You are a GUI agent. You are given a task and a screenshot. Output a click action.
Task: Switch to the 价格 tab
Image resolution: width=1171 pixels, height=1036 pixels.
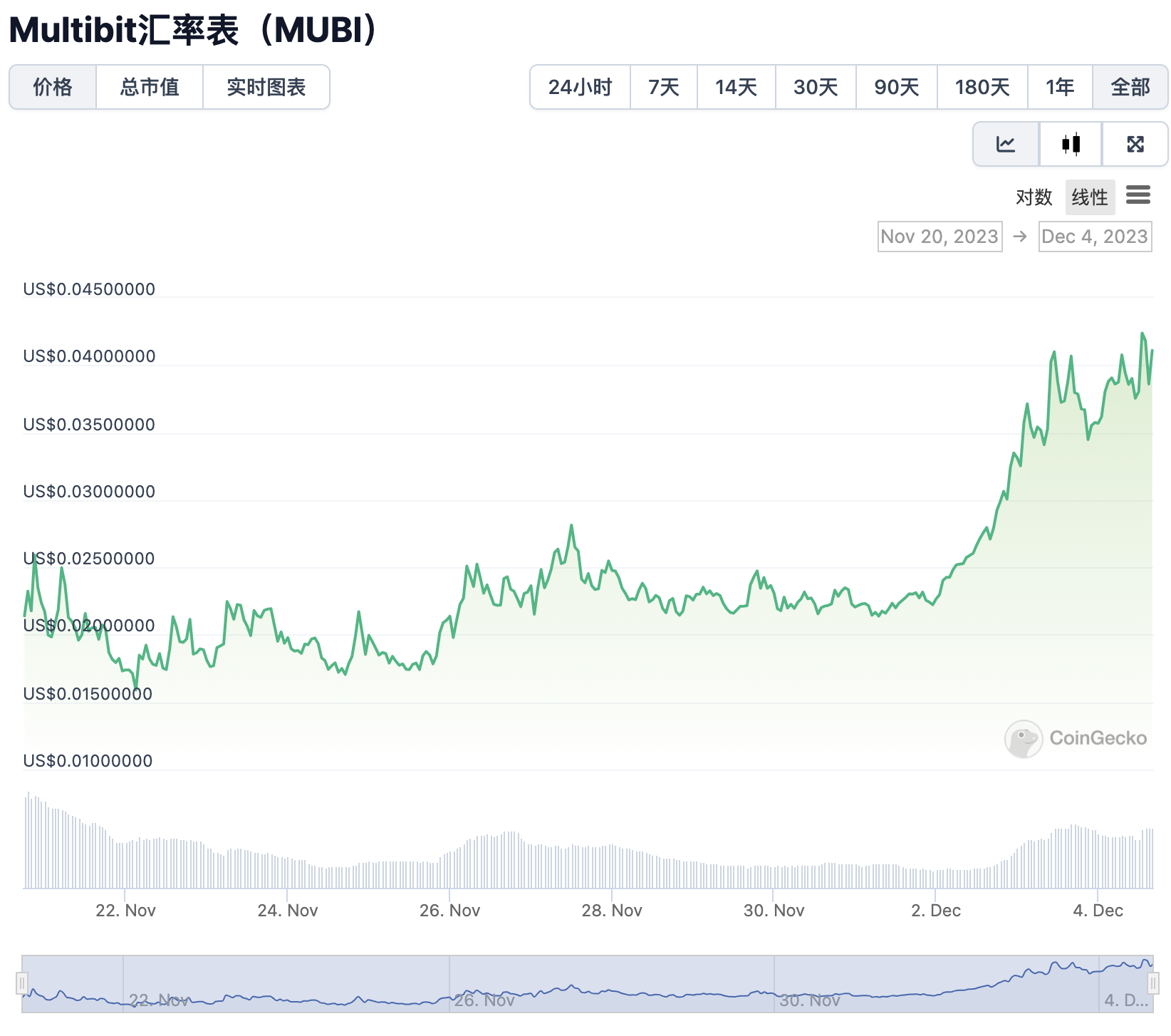pos(53,87)
